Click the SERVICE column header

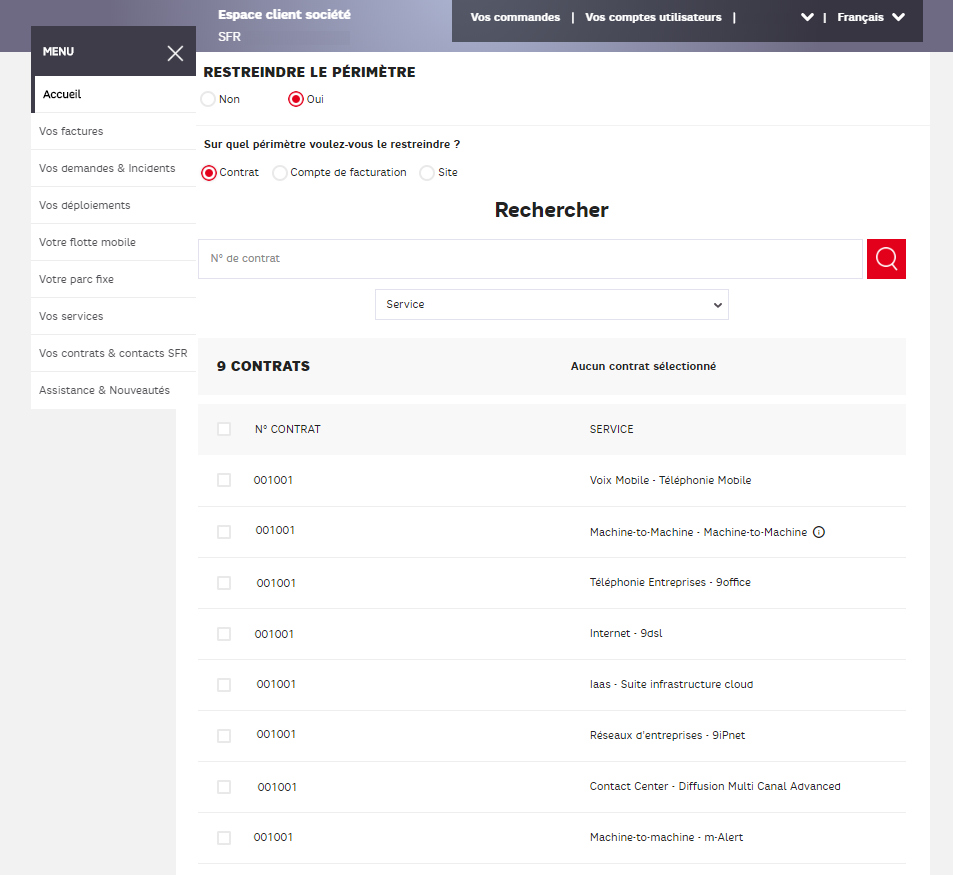click(x=611, y=429)
